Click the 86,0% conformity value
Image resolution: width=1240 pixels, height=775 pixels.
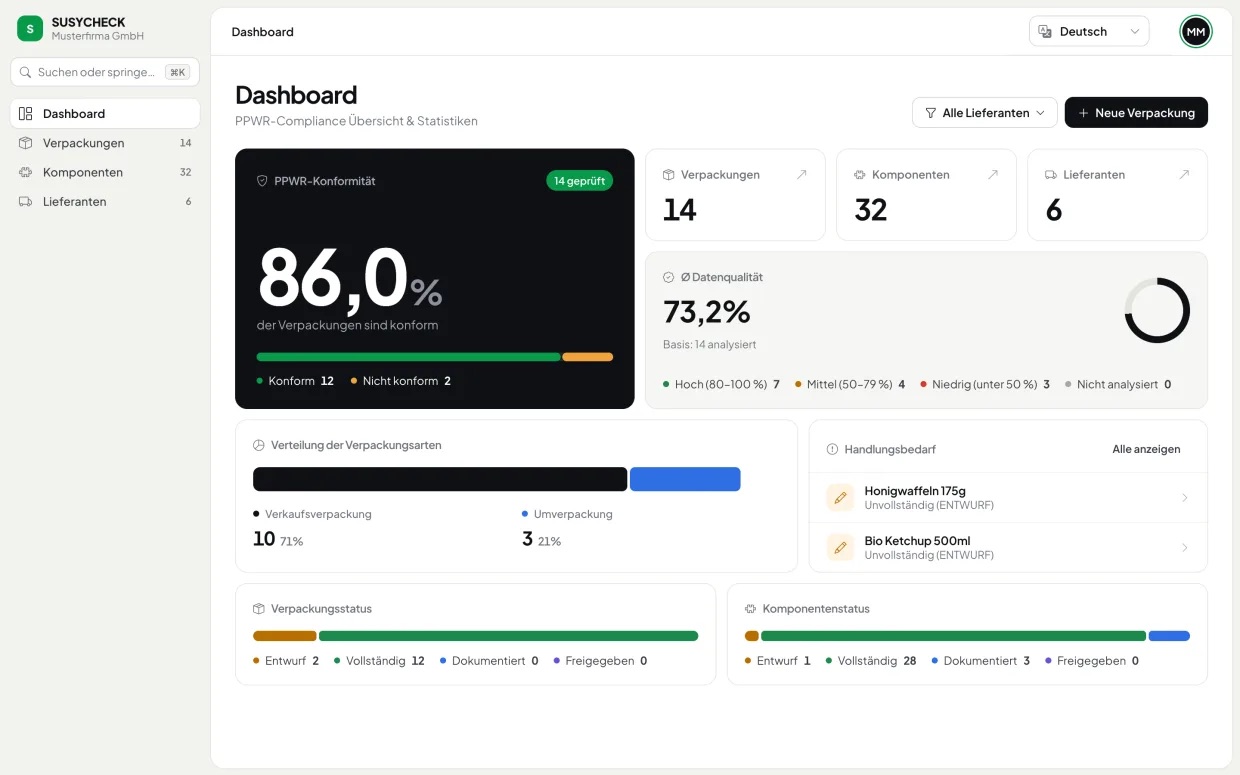[x=350, y=277]
